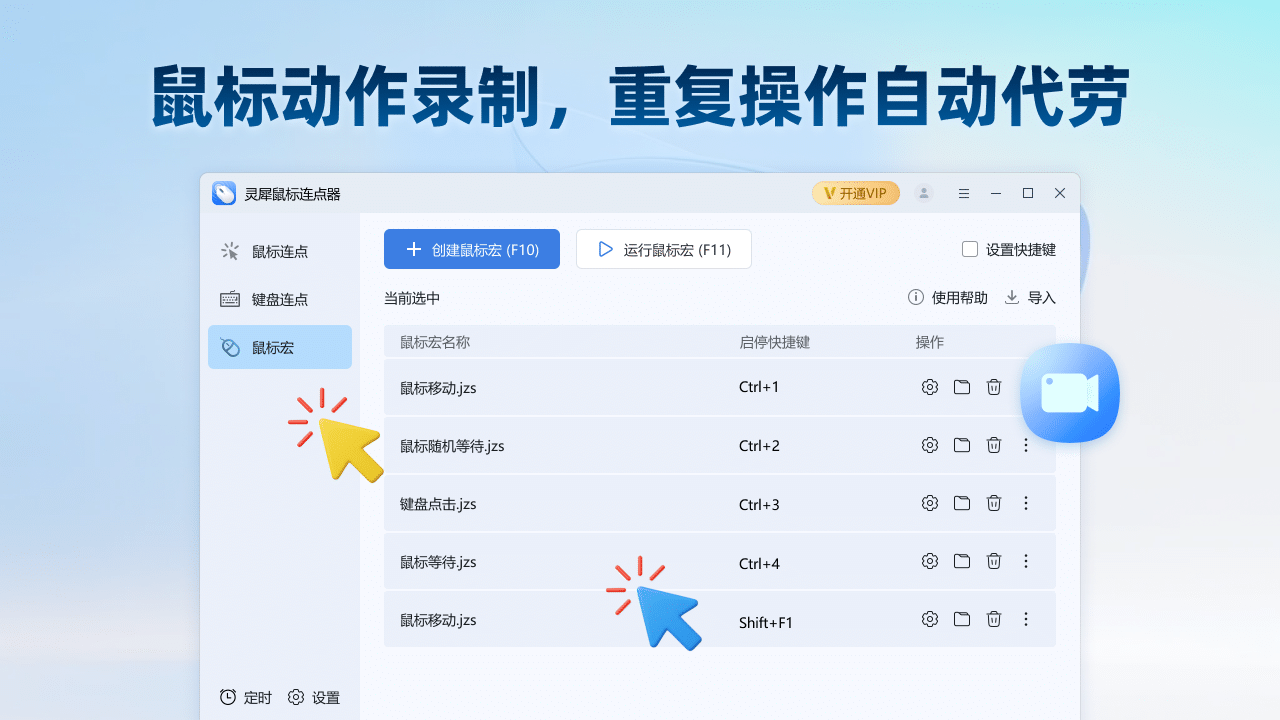Open the user account avatar icon
The width and height of the screenshot is (1280, 720).
pos(924,193)
